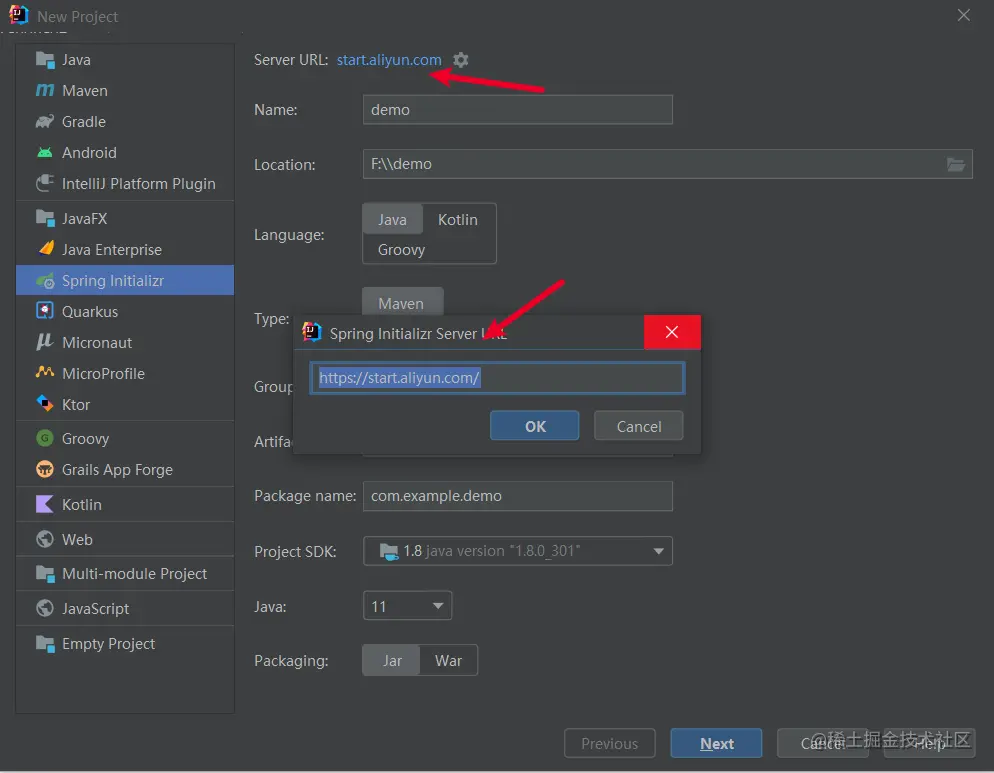Click the Spring Initializr leaf icon
The height and width of the screenshot is (773, 994).
coord(45,280)
